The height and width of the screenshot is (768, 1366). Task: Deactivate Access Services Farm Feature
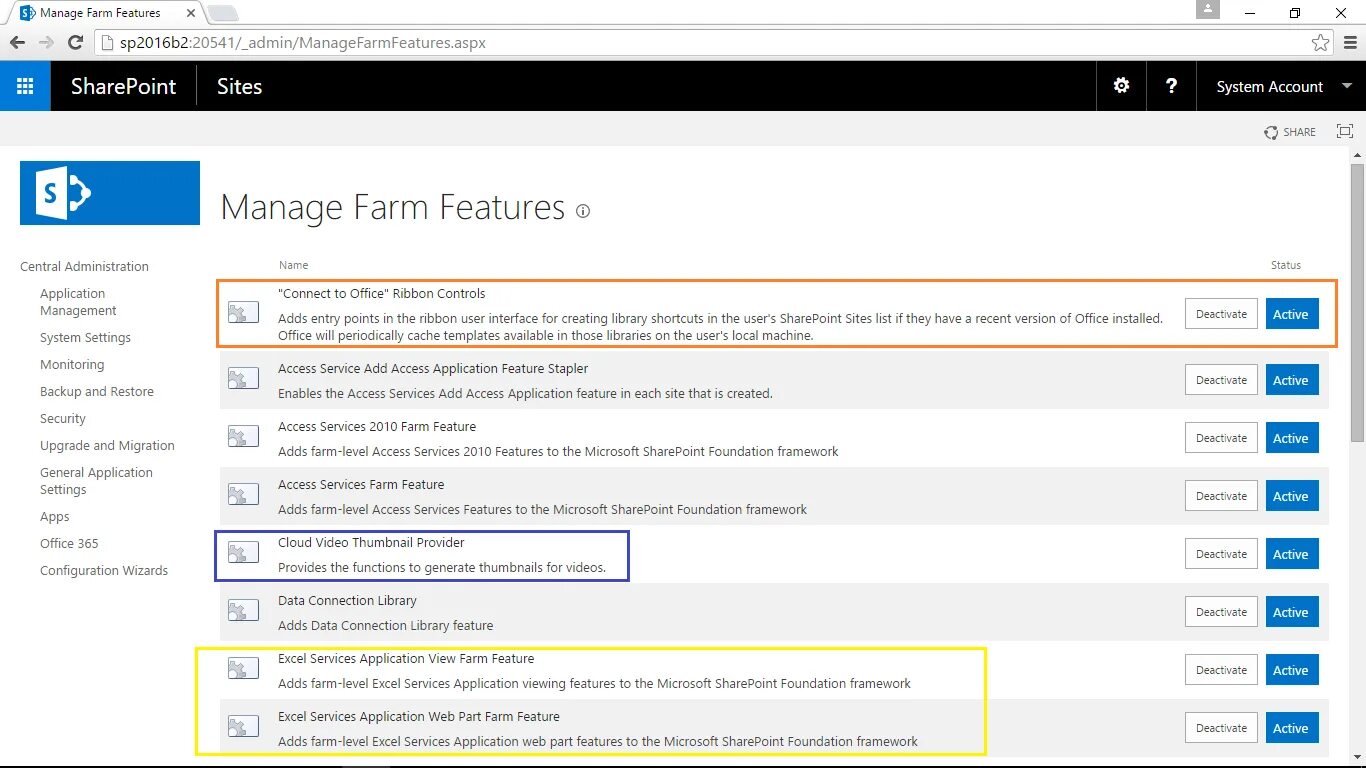point(1221,496)
